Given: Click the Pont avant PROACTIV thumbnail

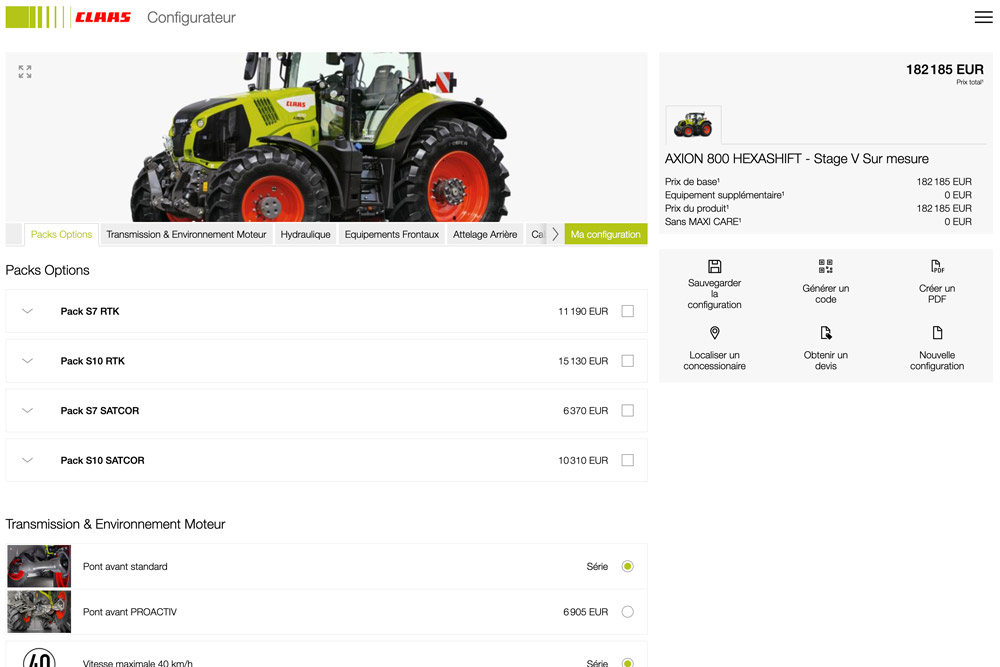Looking at the screenshot, I should [39, 612].
